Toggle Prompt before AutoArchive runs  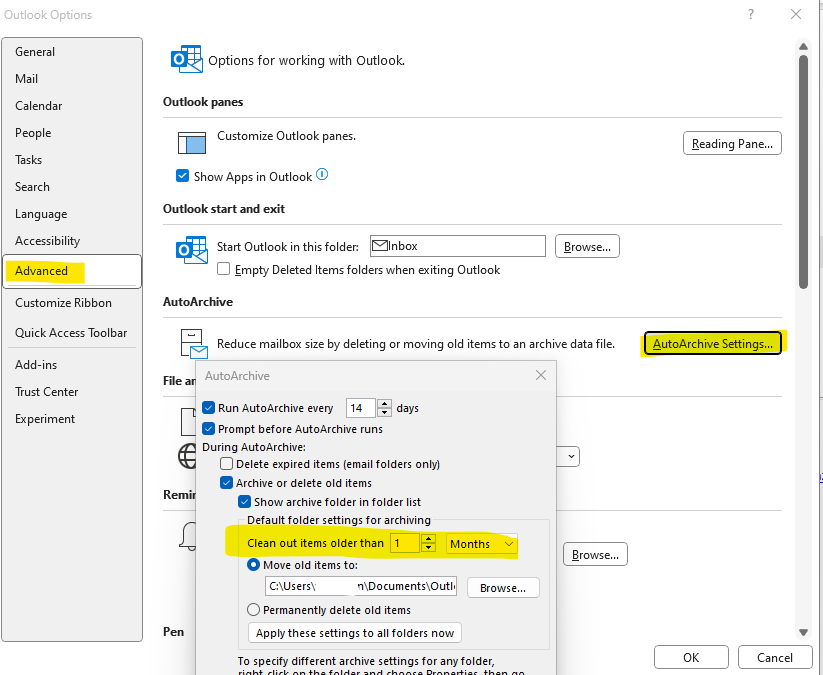point(208,429)
